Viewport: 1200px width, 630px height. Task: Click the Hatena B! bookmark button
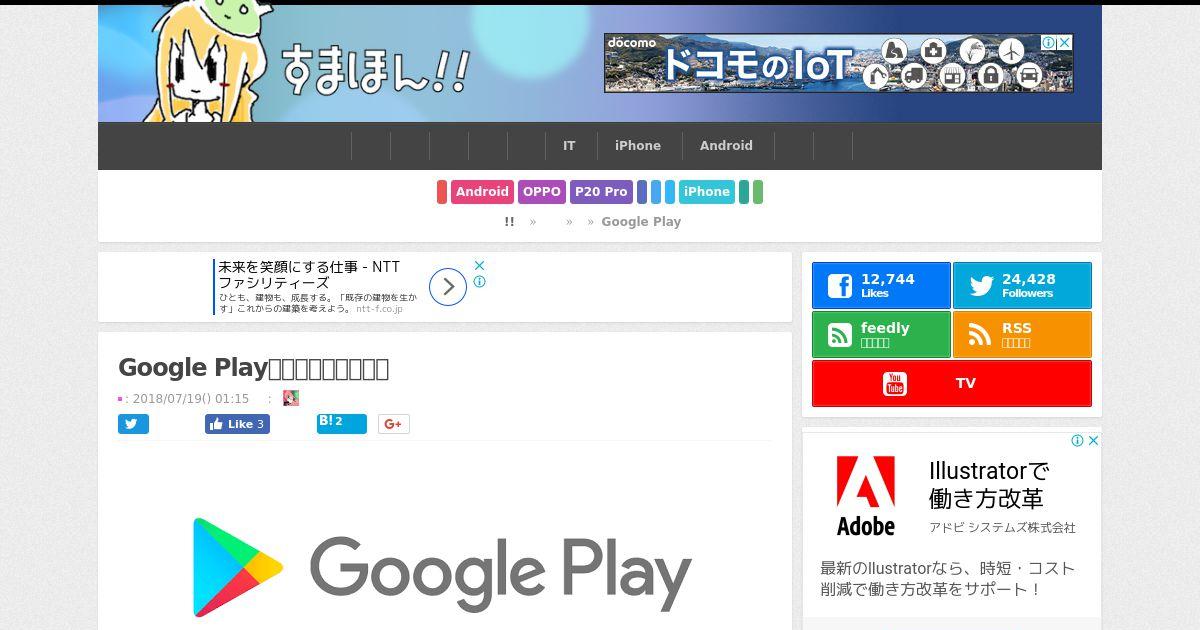(341, 424)
